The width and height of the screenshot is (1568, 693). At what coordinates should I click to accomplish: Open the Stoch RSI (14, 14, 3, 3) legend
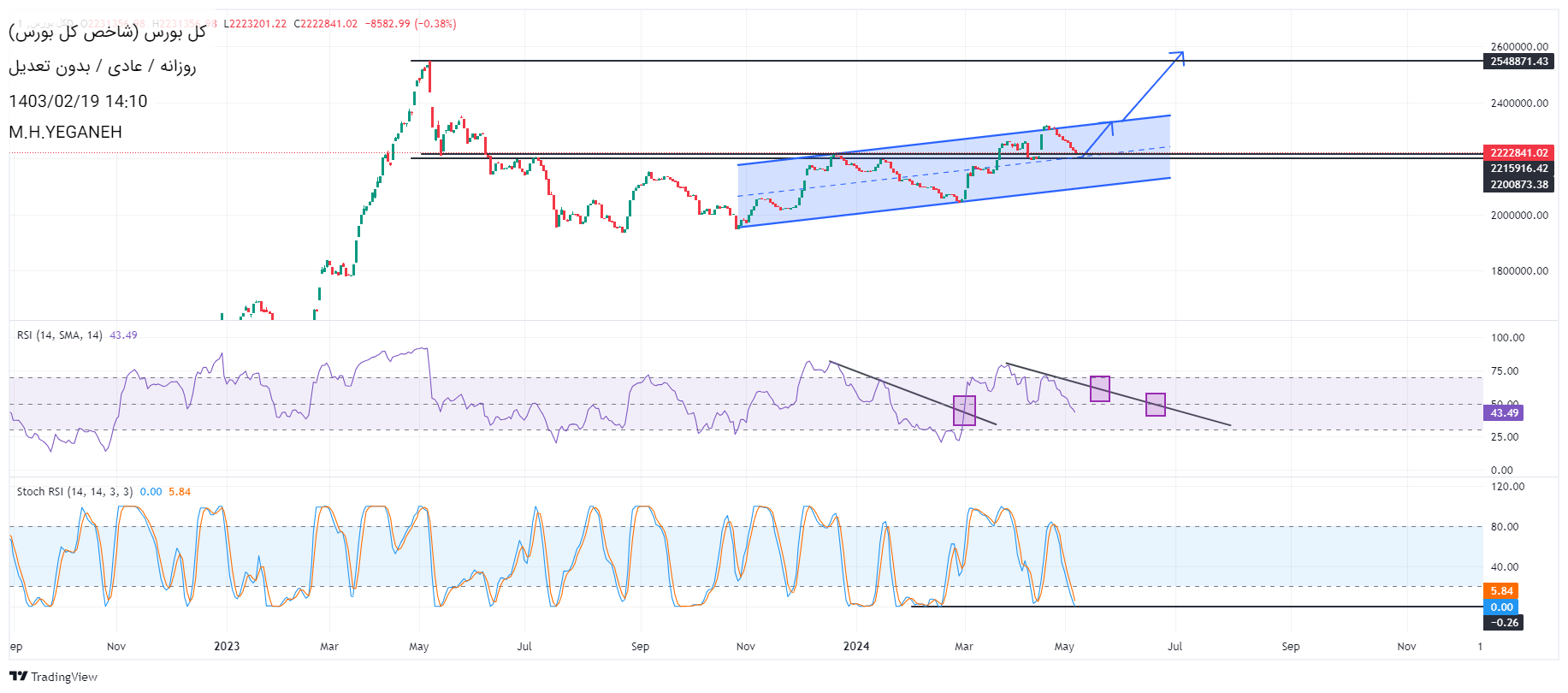pos(75,492)
